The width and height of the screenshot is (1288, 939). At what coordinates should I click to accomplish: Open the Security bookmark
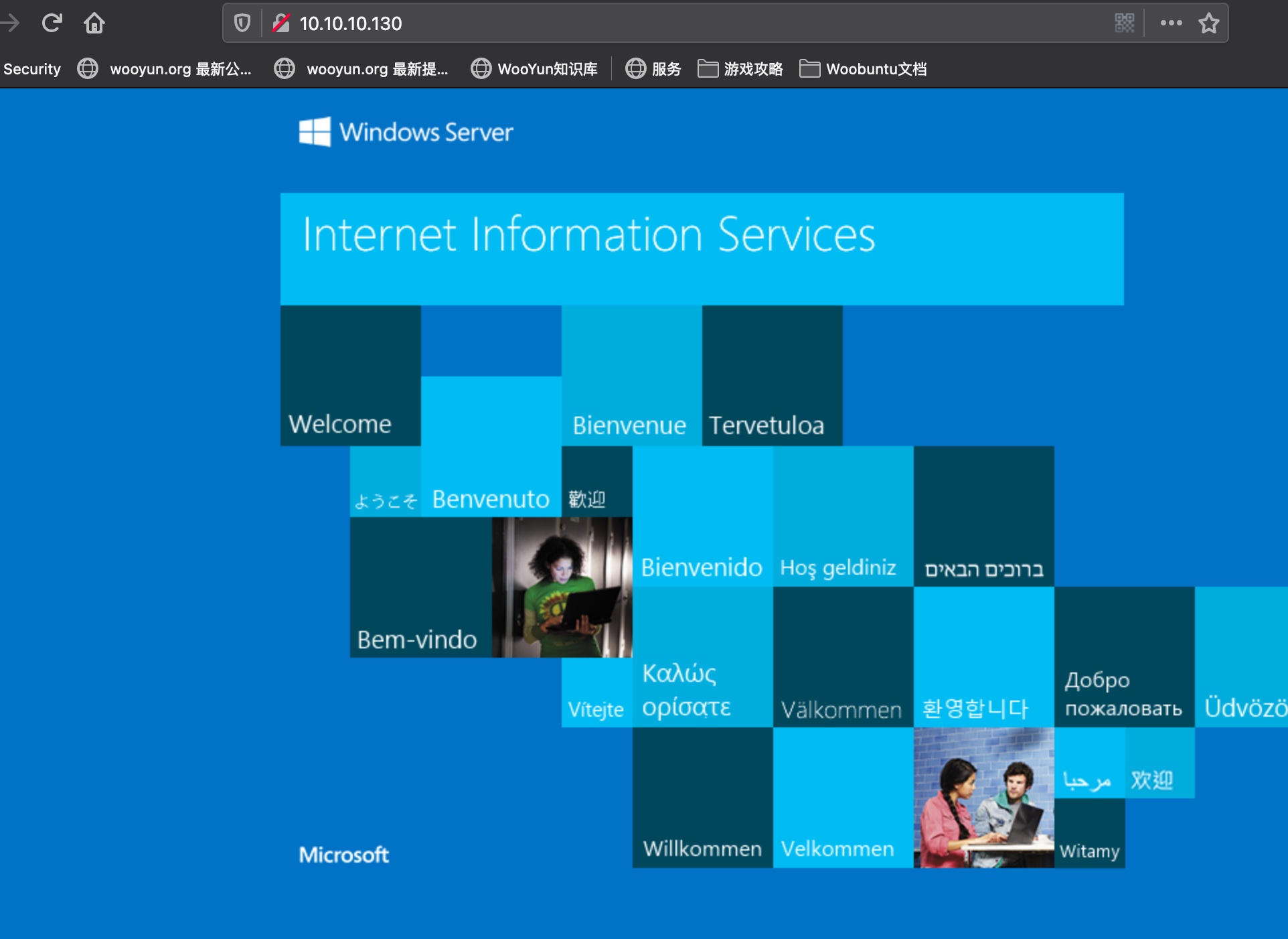pyautogui.click(x=31, y=69)
